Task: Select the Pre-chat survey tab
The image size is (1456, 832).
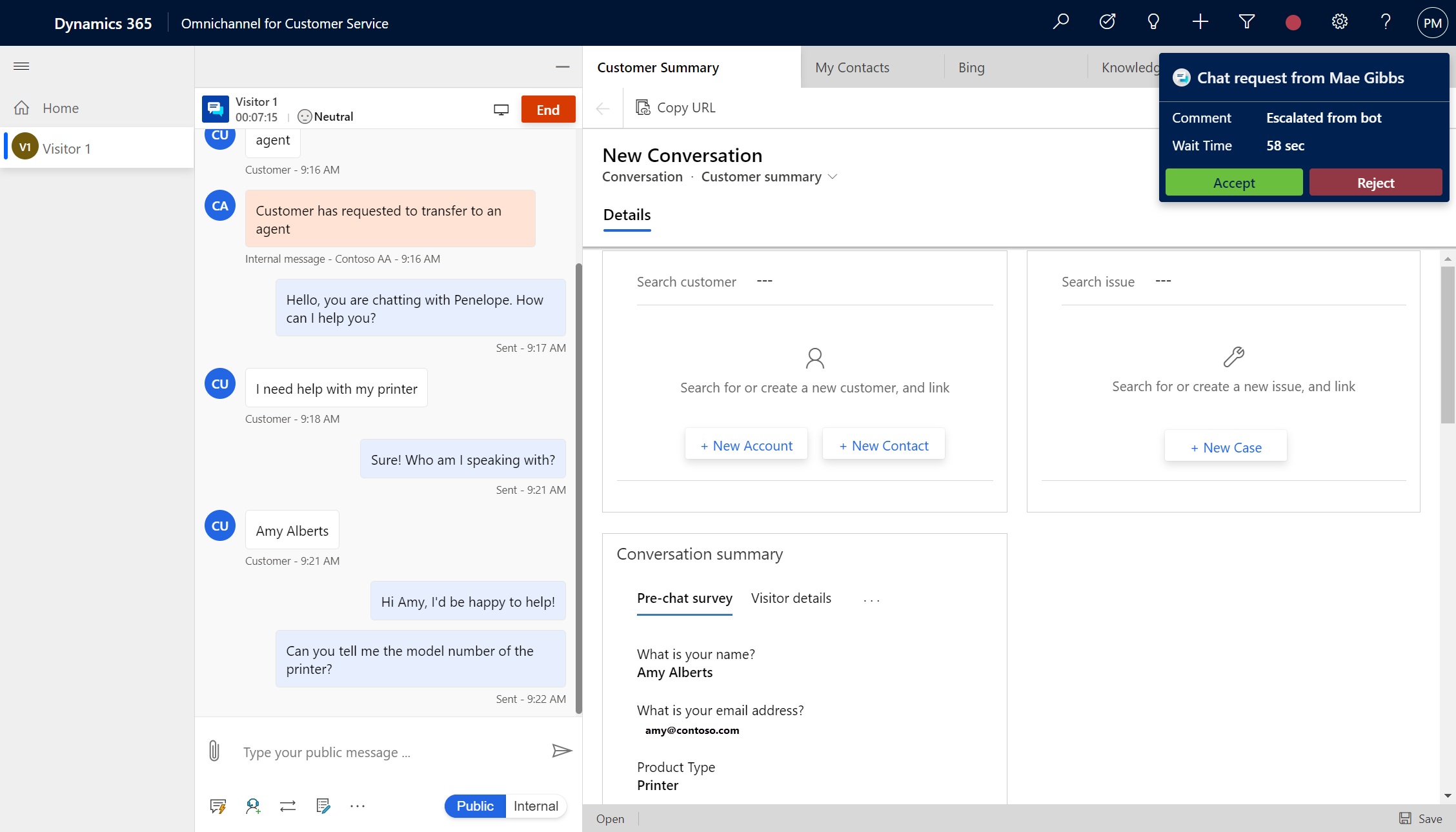Action: pos(684,597)
